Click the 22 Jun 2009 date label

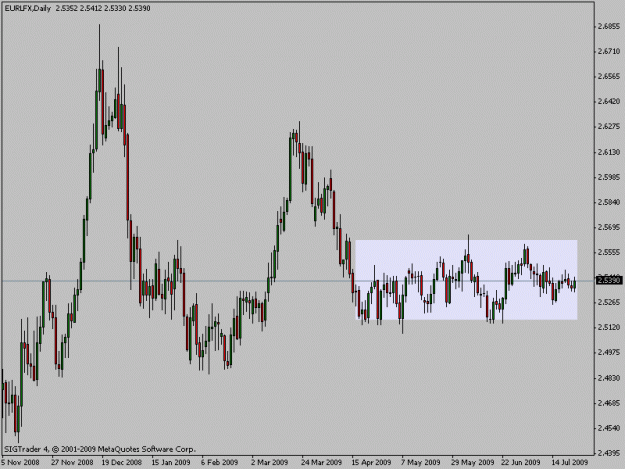521,462
